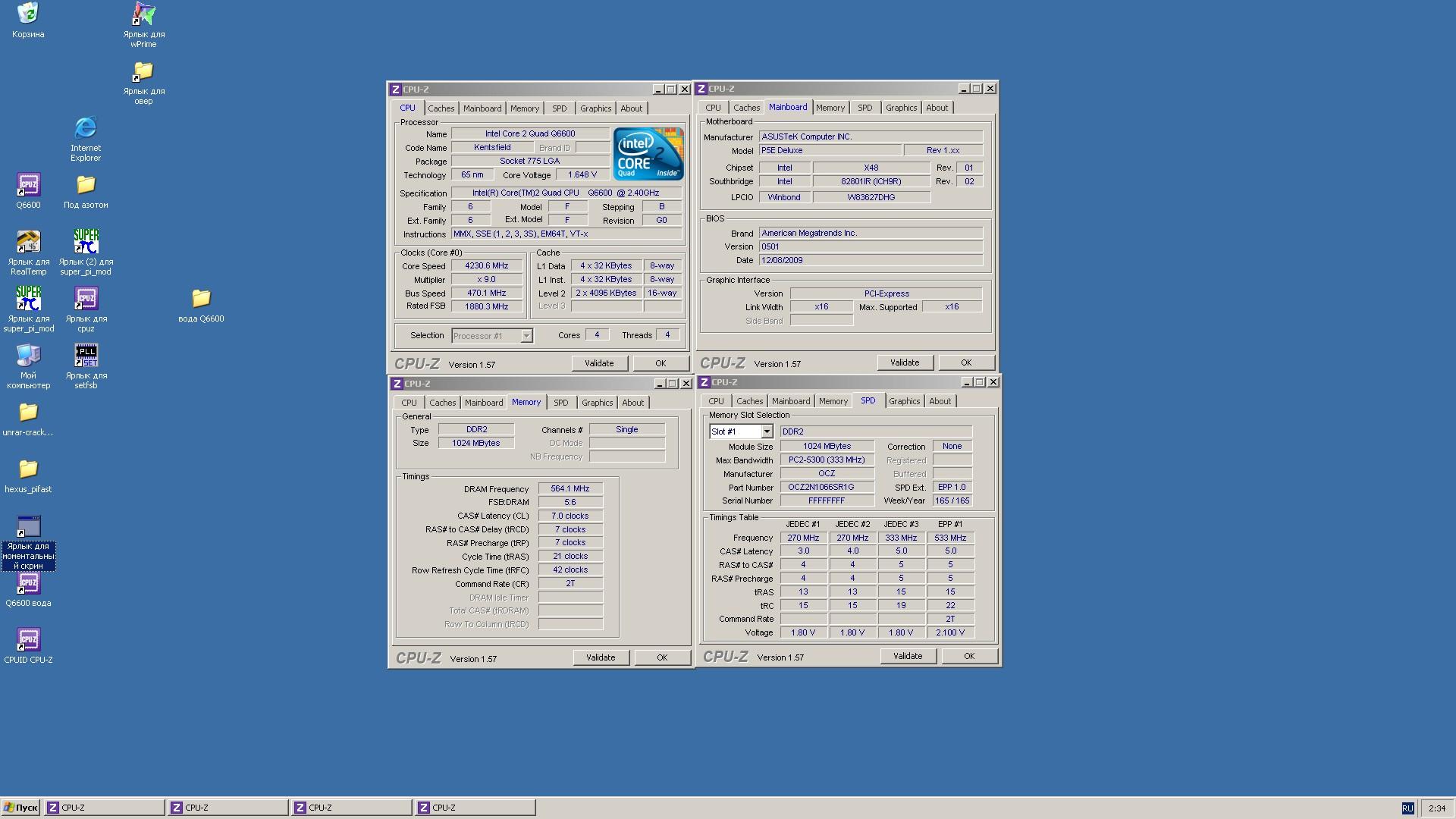Click the RU language indicator in tray
This screenshot has width=1456, height=819.
pos(1407,808)
